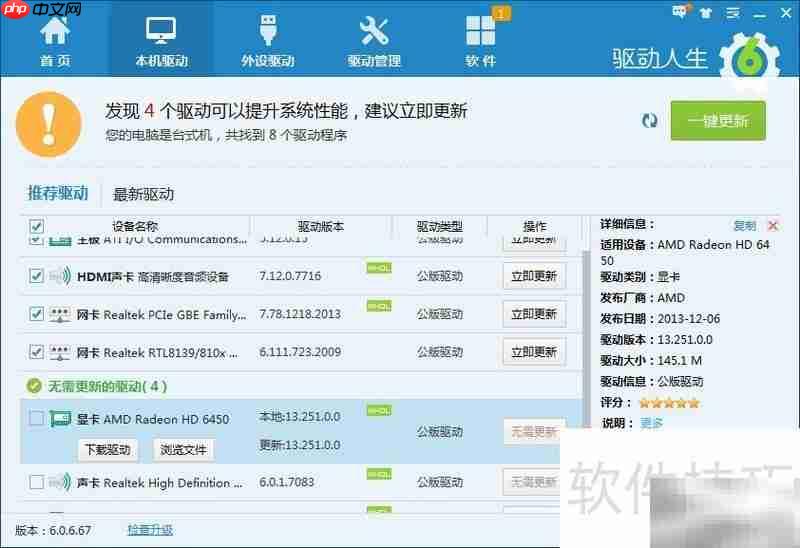This screenshot has height=548, width=800.
Task: Click the 驱动版本 column header
Action: tap(321, 227)
